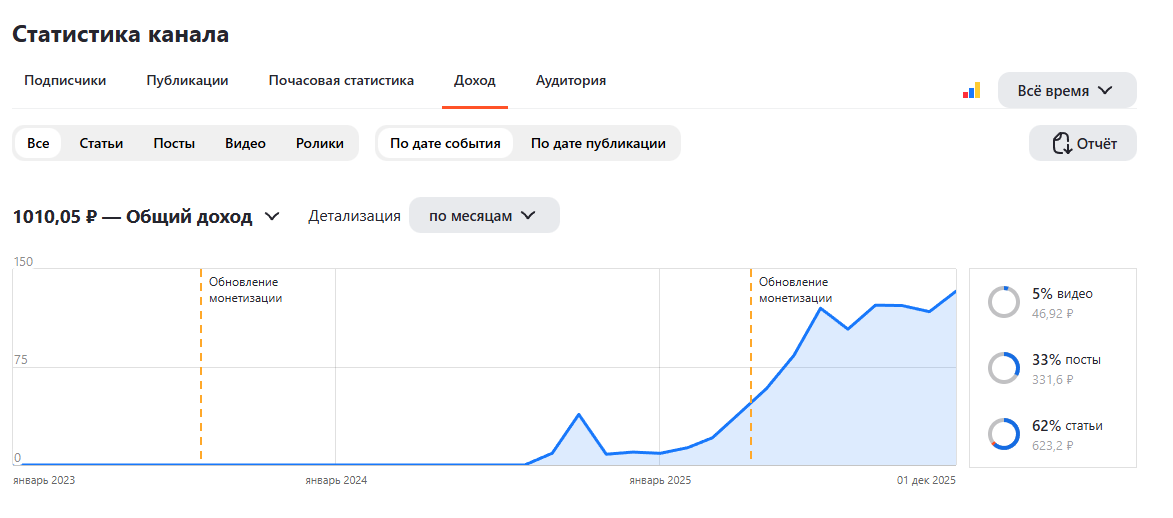Screen dimensions: 1173x518
Task: Expand the 'Общий доход' metric chevron
Action: click(x=272, y=216)
